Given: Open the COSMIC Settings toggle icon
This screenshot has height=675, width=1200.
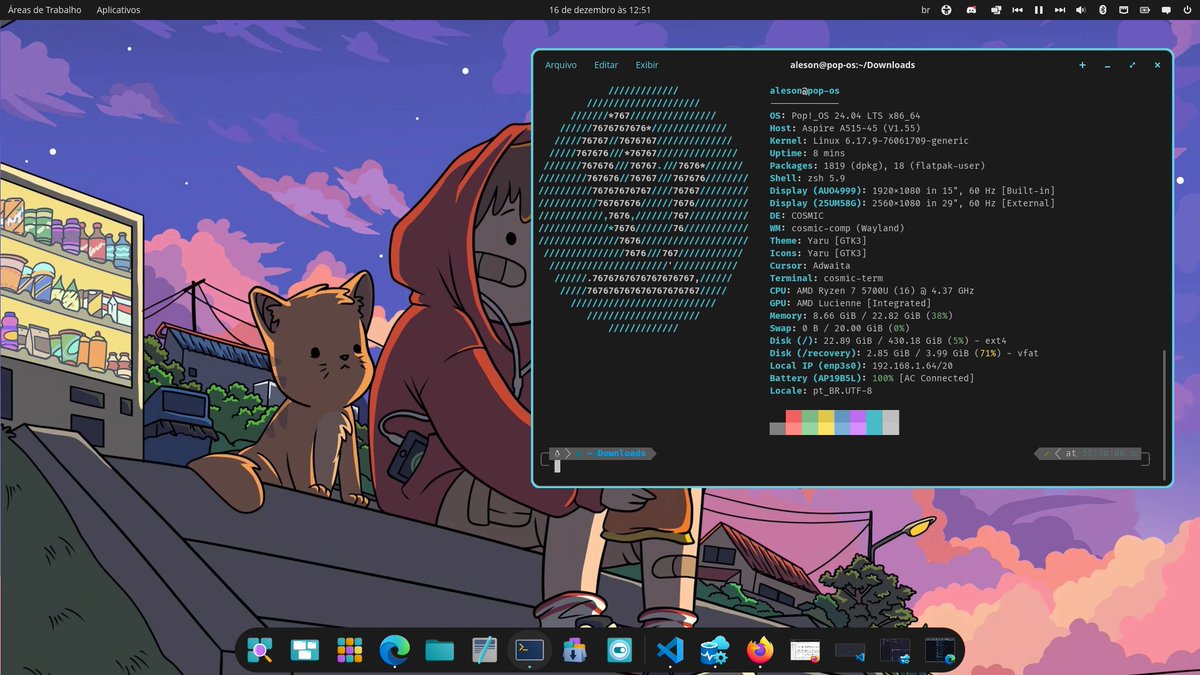Looking at the screenshot, I should click(x=619, y=652).
